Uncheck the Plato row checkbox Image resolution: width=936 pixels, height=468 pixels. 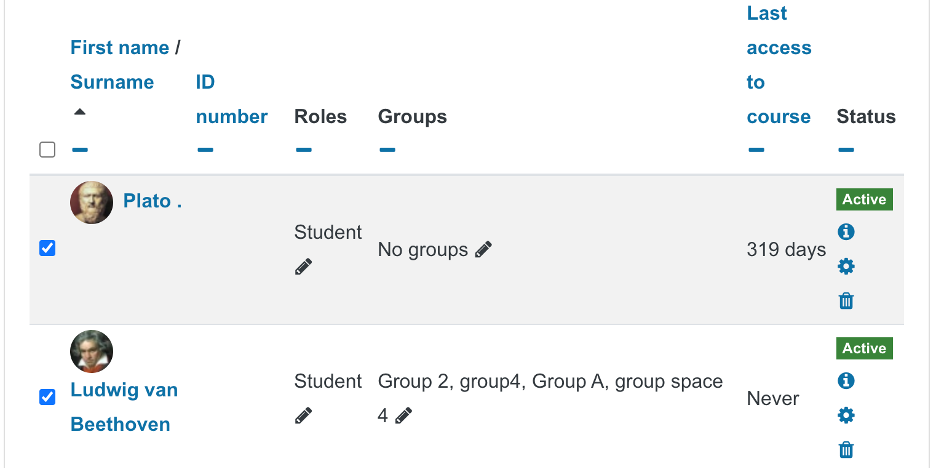pyautogui.click(x=47, y=248)
